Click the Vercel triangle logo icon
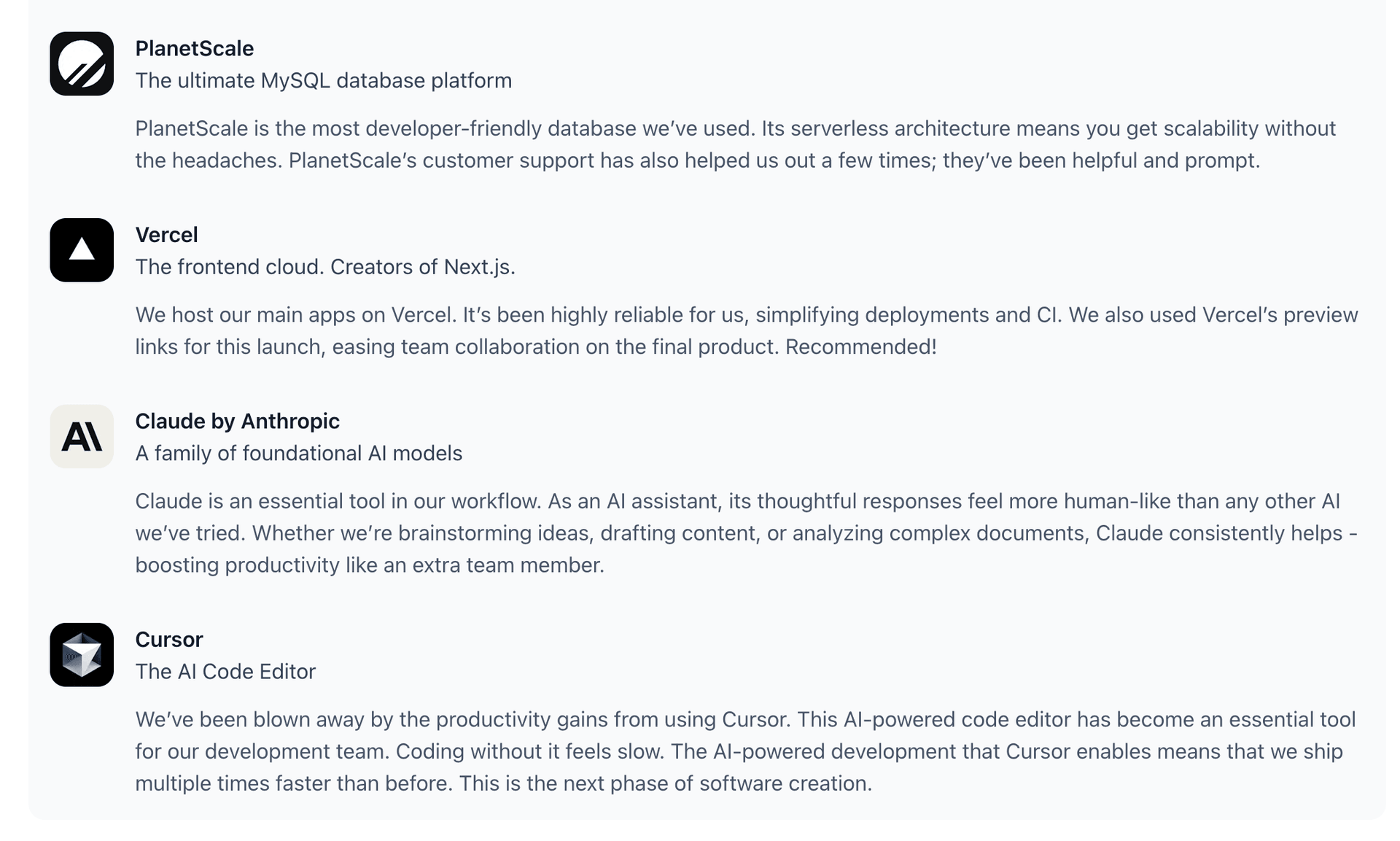This screenshot has width=1400, height=841. [82, 250]
